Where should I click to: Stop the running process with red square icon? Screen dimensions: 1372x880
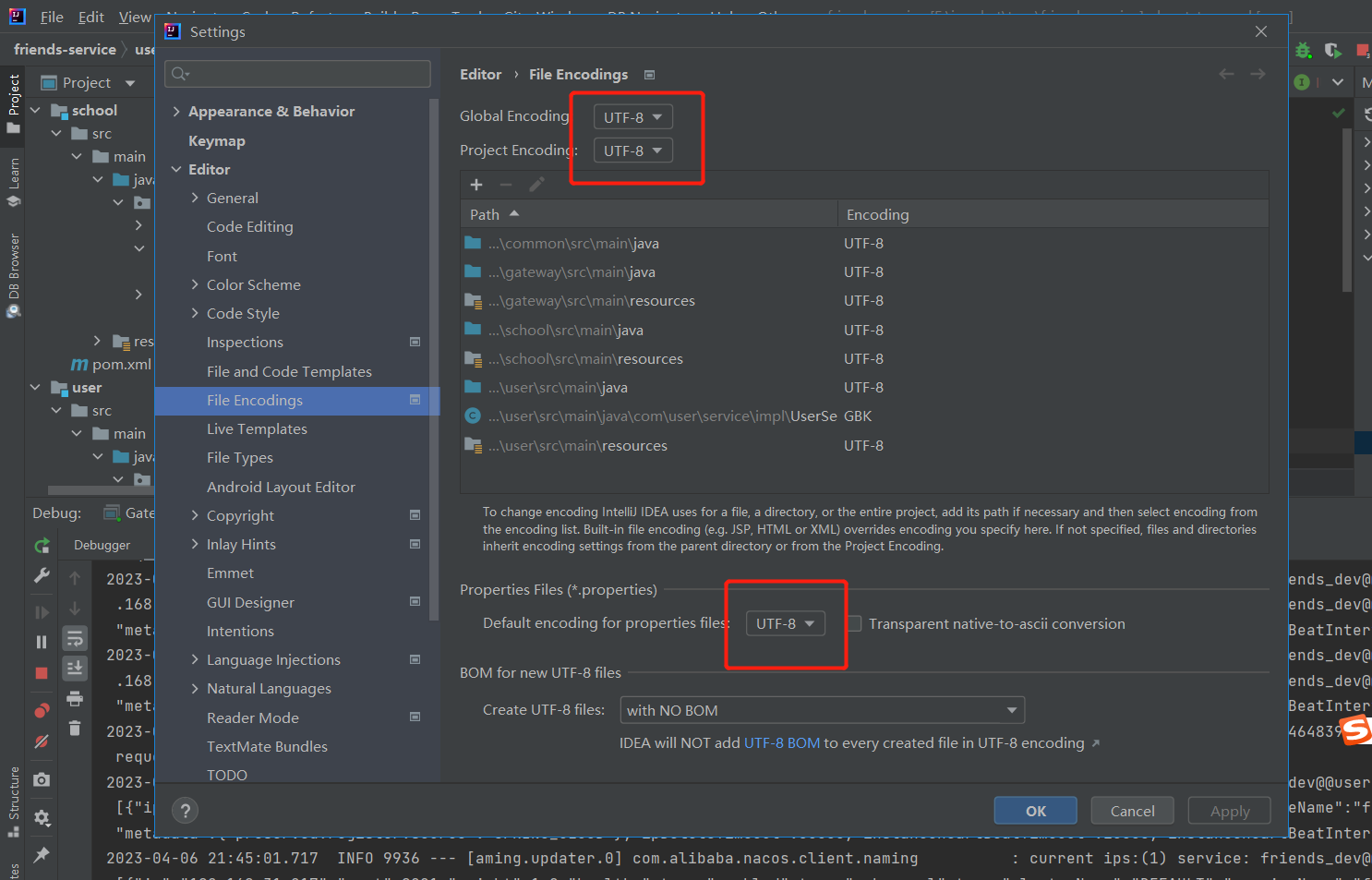[x=42, y=671]
